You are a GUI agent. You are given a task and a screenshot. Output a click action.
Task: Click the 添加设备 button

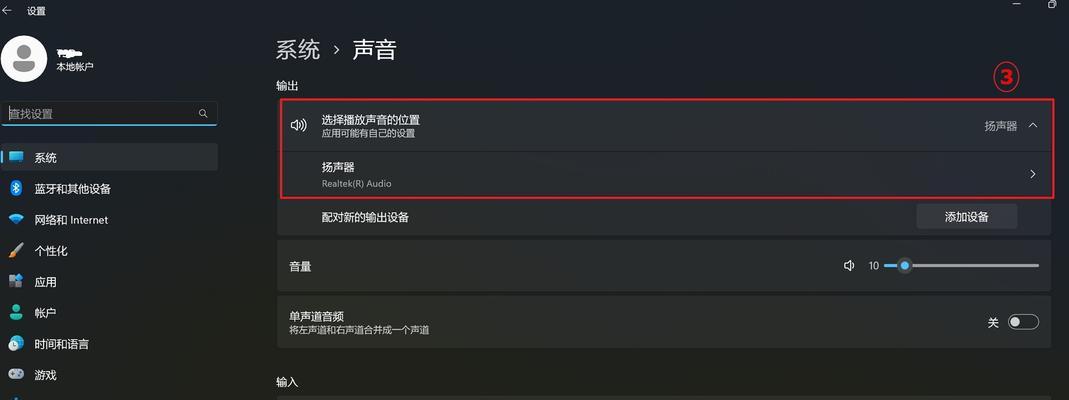click(x=967, y=217)
